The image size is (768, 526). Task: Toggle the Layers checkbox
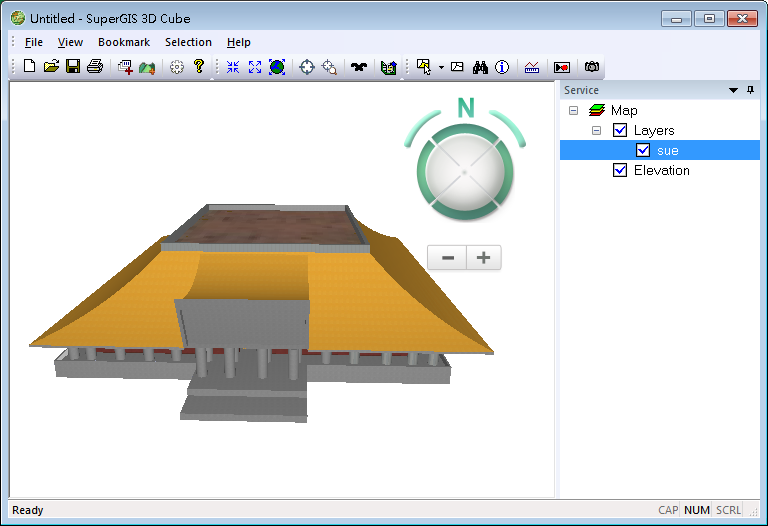(620, 130)
